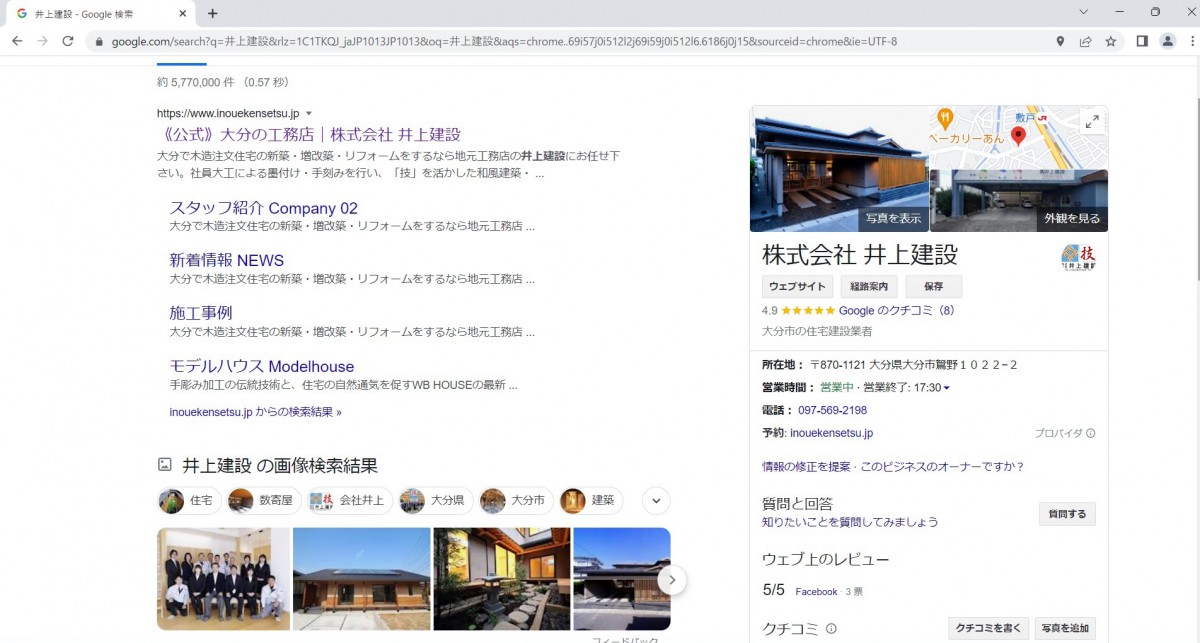Filter images by 会社井上 chip
The height and width of the screenshot is (643, 1200).
point(349,500)
